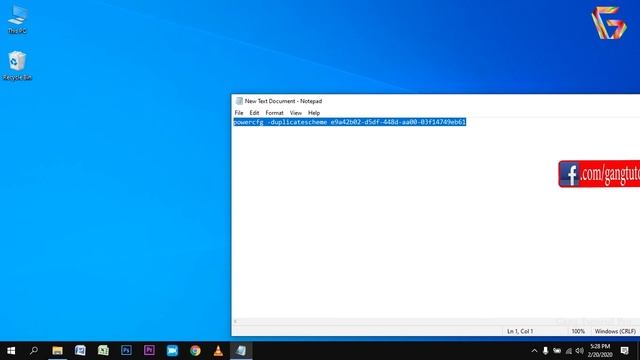The image size is (640, 360).
Task: Open the Notepad Help menu
Action: [314, 113]
